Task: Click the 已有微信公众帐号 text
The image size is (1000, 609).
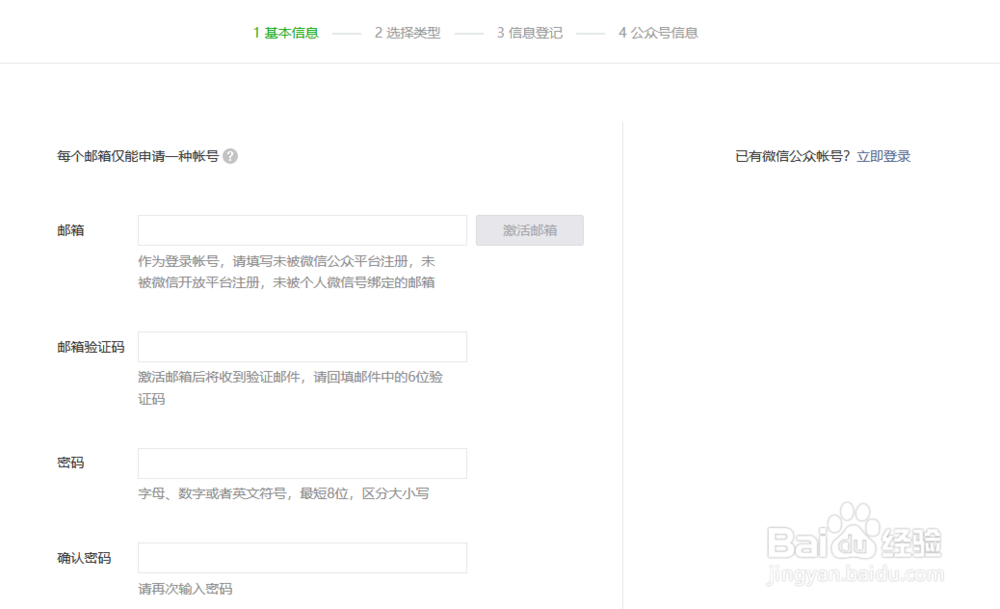Action: click(792, 156)
